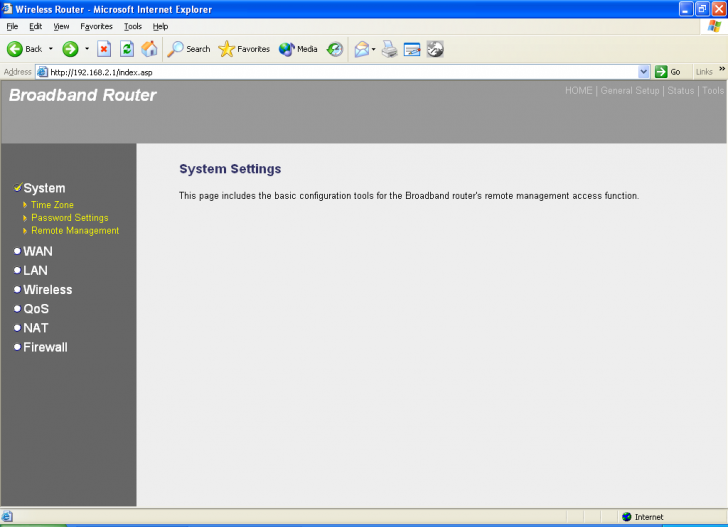The image size is (728, 527).
Task: Click the Mail envelope icon
Action: [361, 49]
